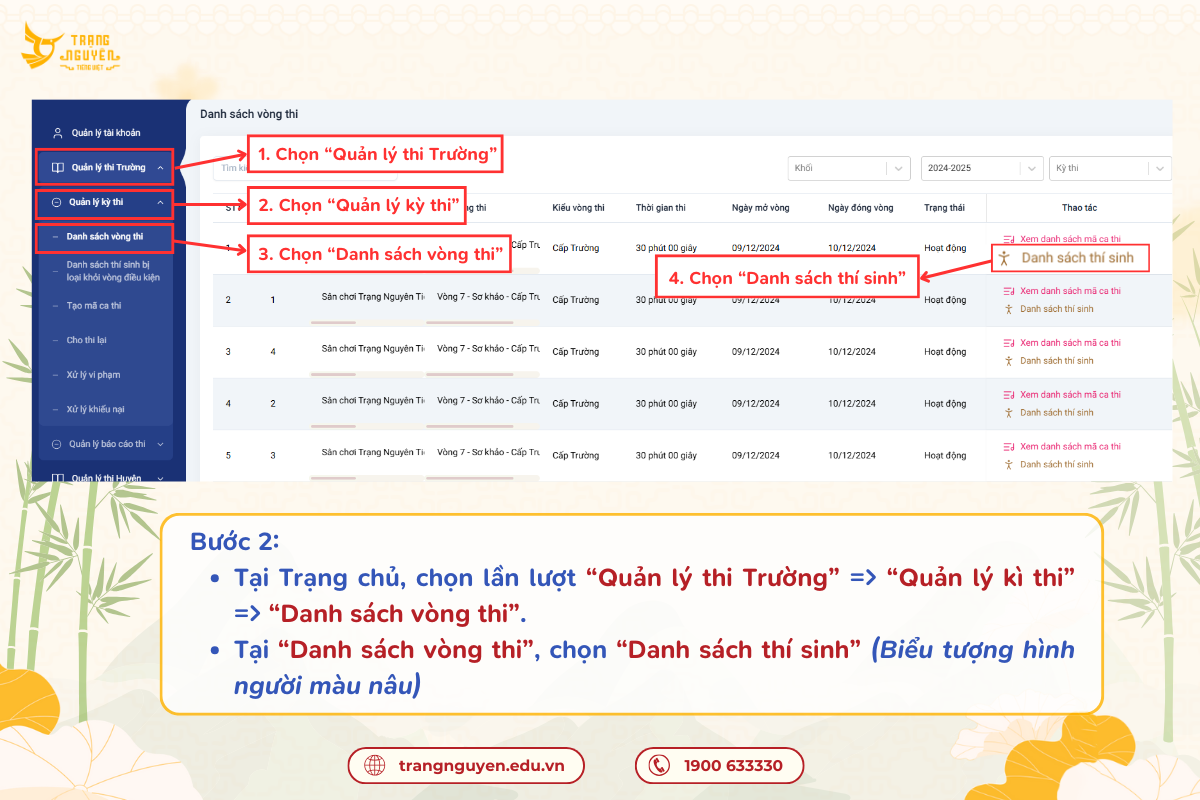Open Xử lý khiếu nại menu item

pos(95,409)
